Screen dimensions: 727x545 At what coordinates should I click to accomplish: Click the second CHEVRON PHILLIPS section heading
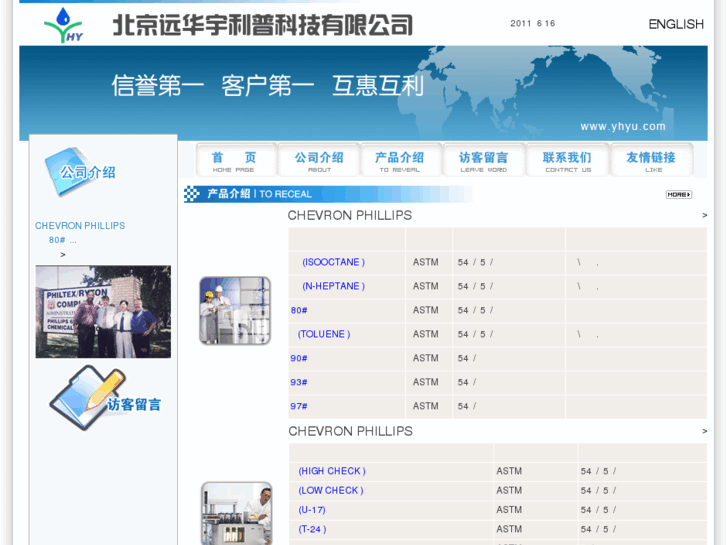pos(351,431)
